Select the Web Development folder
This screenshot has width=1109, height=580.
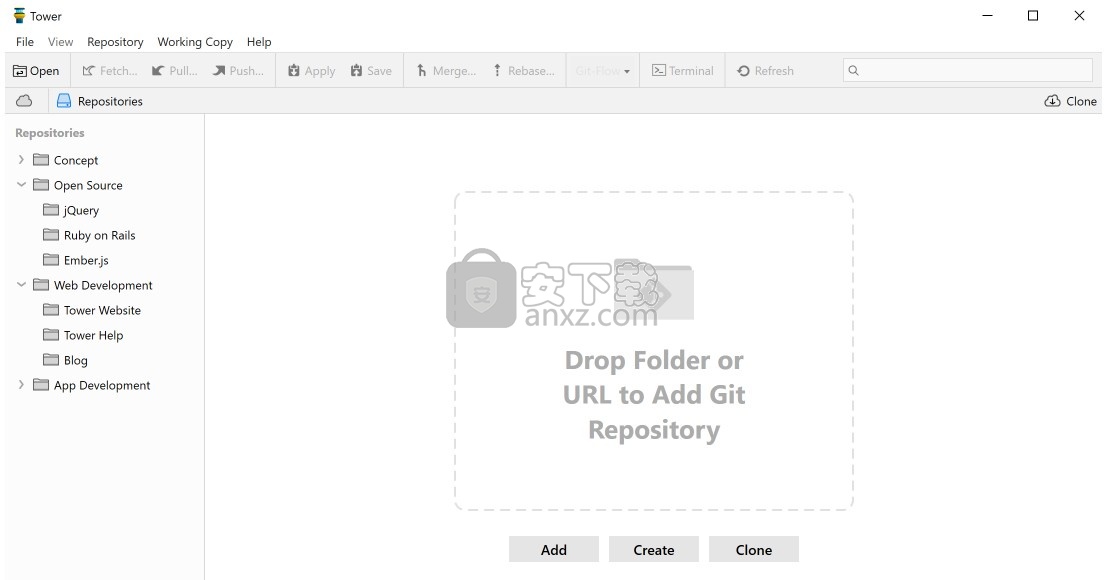tap(93, 285)
